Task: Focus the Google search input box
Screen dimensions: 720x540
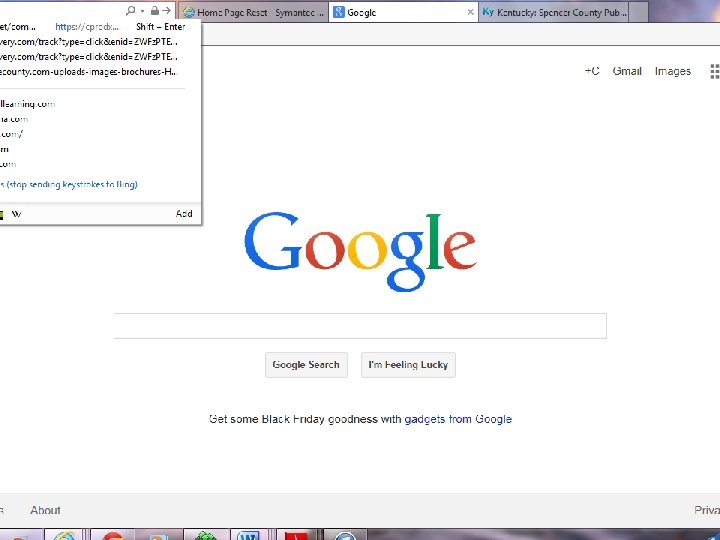Action: 360,326
